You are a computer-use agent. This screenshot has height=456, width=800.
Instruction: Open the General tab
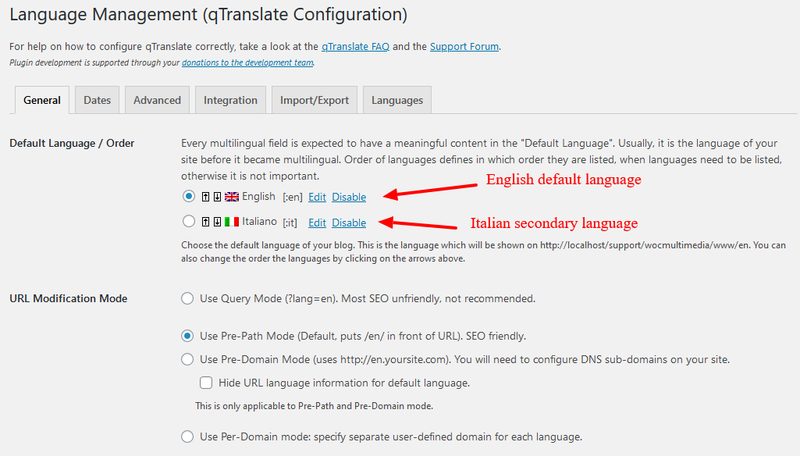pyautogui.click(x=42, y=100)
